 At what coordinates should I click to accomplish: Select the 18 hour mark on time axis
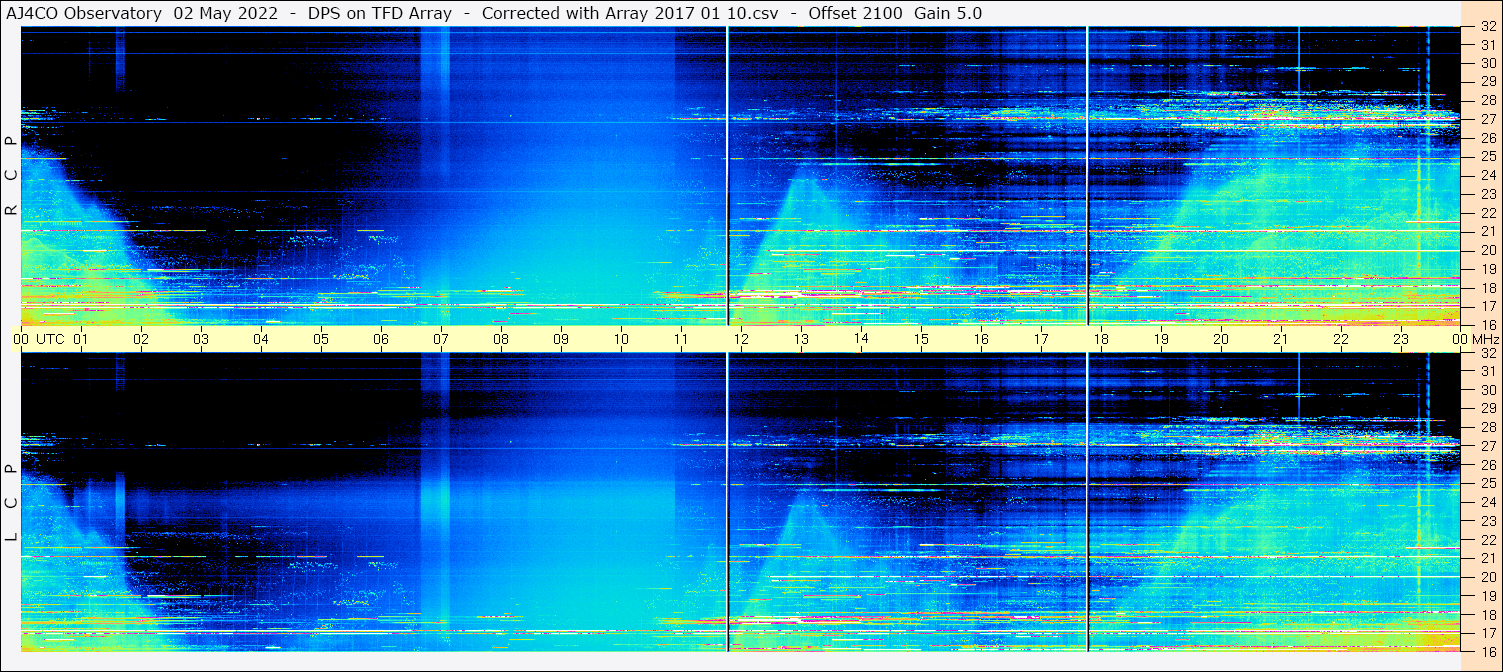coord(1101,339)
